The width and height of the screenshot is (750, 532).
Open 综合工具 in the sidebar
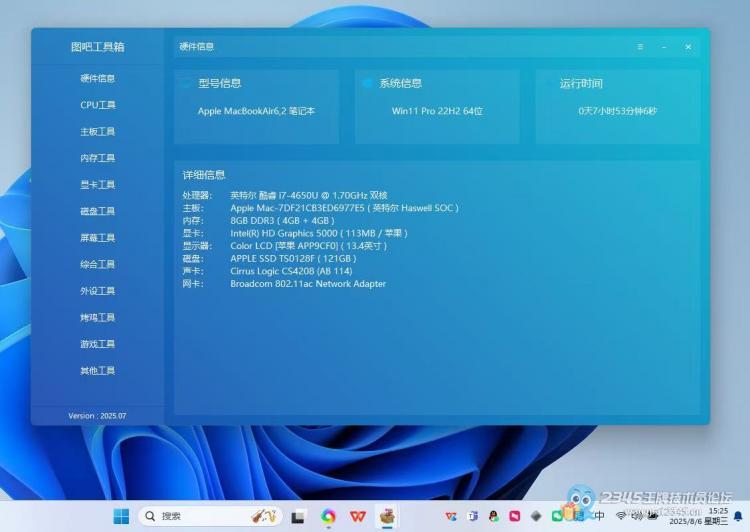click(98, 264)
